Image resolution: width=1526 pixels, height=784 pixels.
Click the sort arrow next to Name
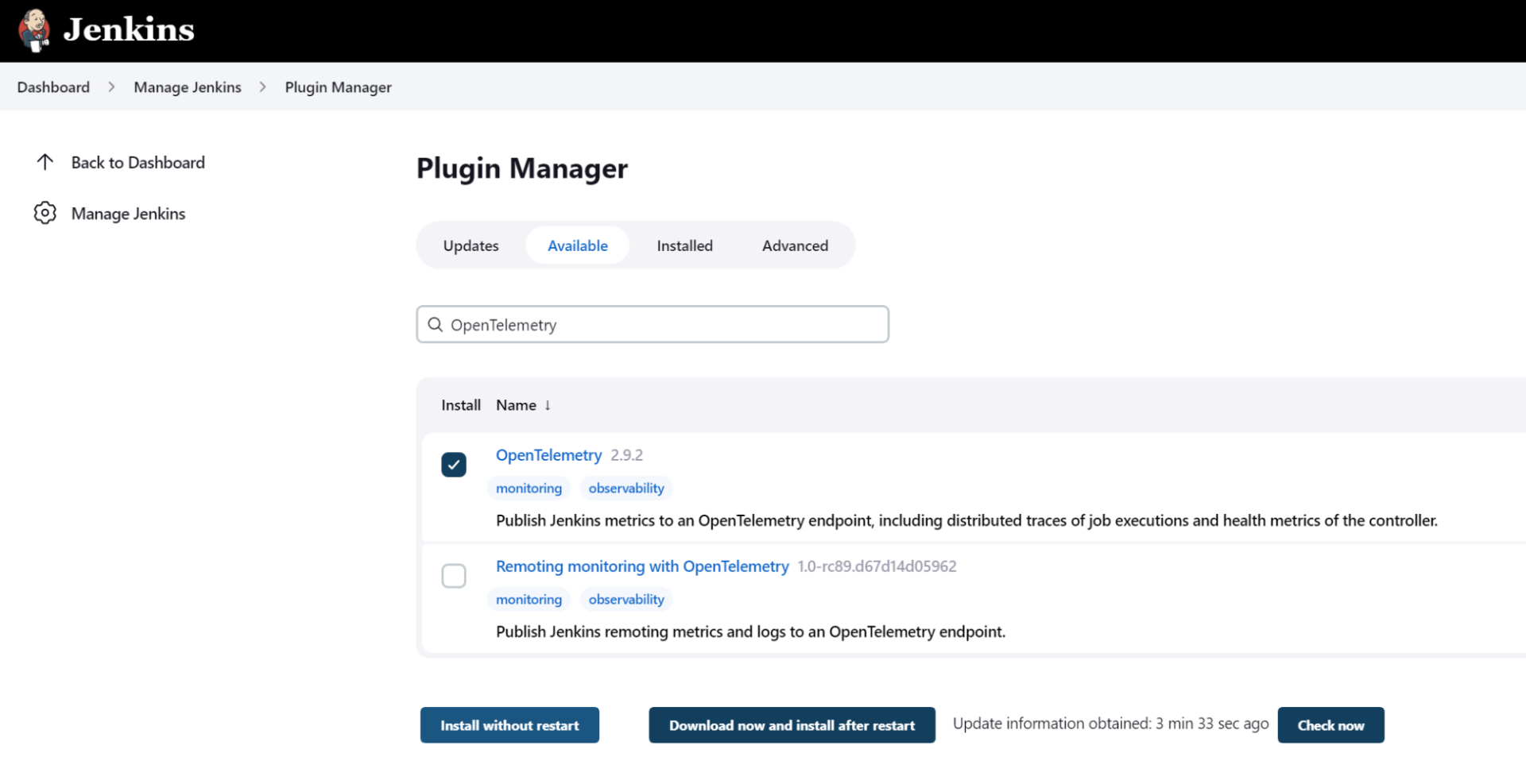click(x=548, y=405)
